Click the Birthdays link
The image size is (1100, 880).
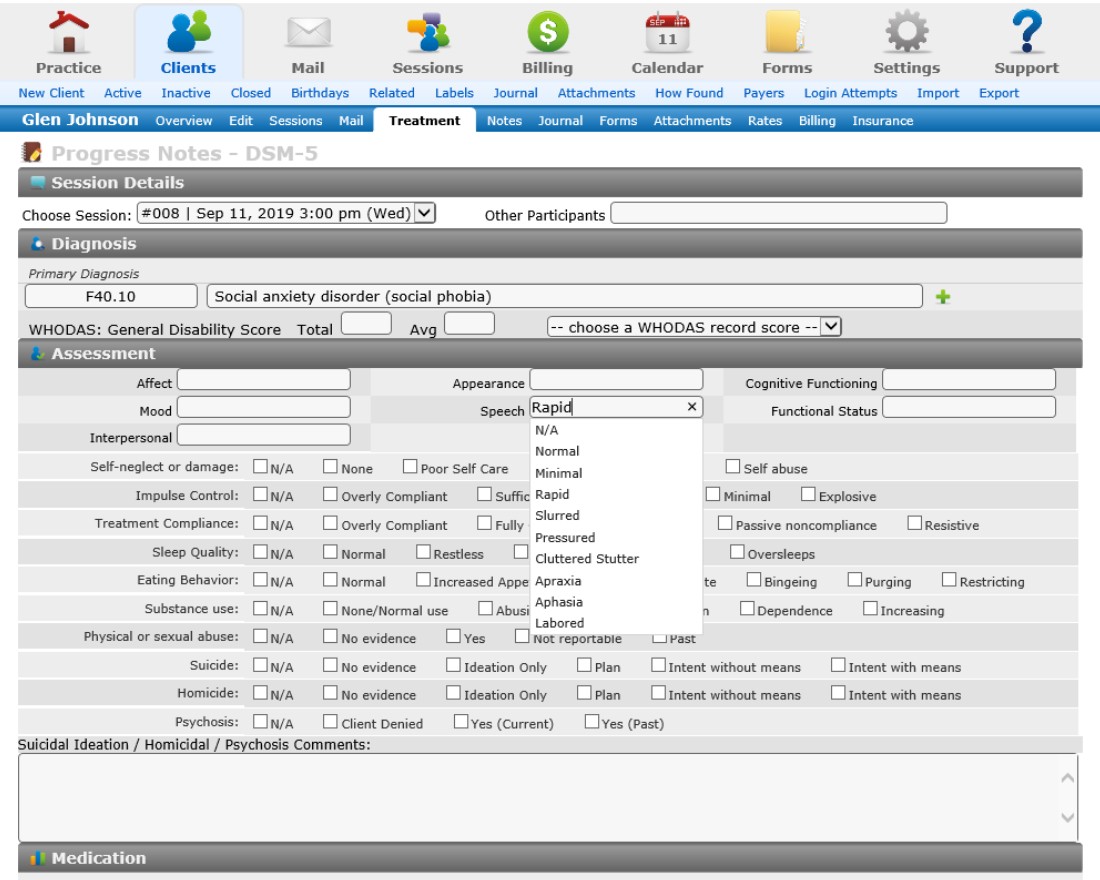[x=320, y=93]
